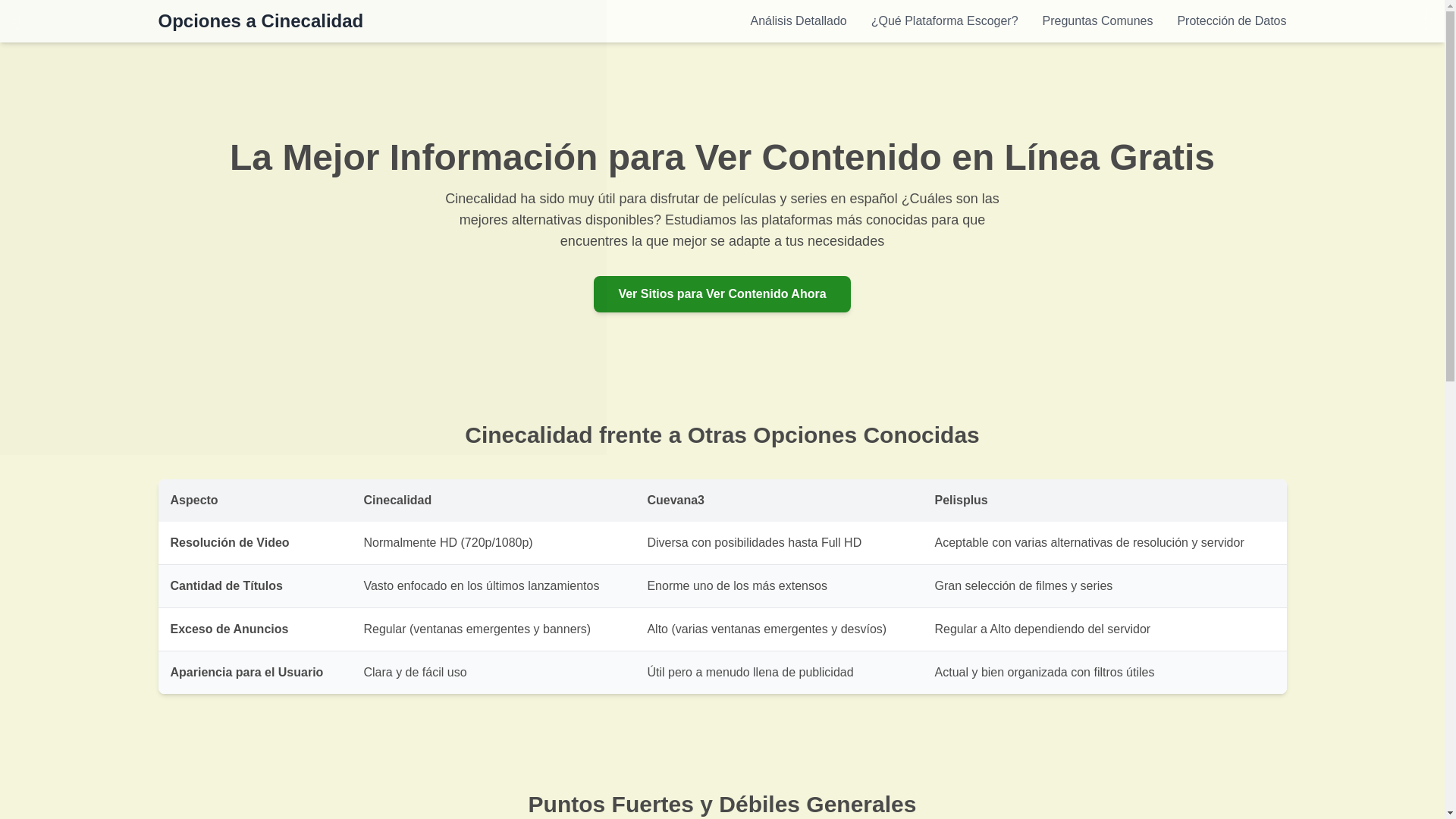Viewport: 1456px width, 819px height.
Task: Click Ver Sitios para Ver Contenido Ahora button
Action: pos(722,294)
